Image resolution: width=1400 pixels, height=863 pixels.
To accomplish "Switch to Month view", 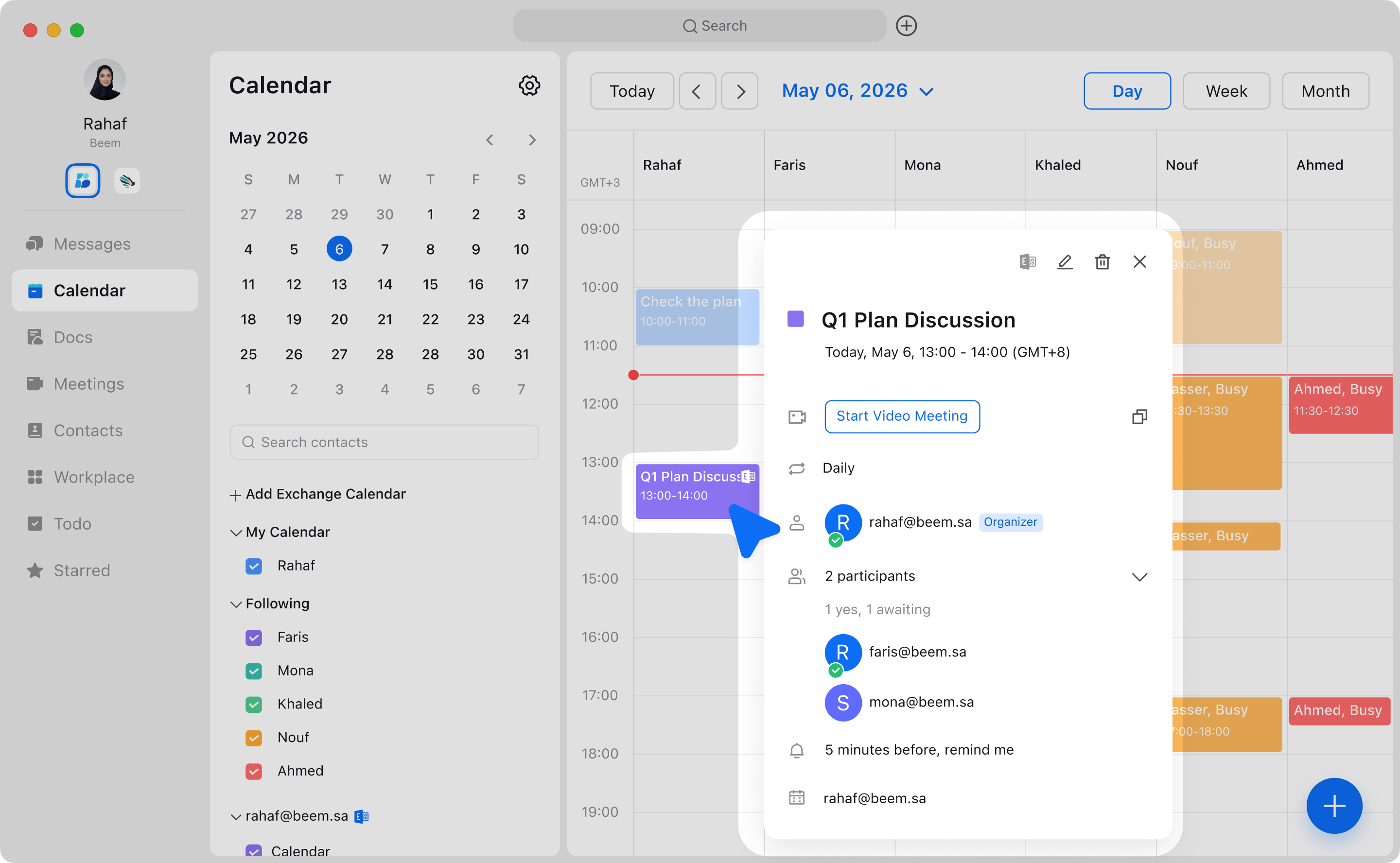I will tap(1326, 91).
